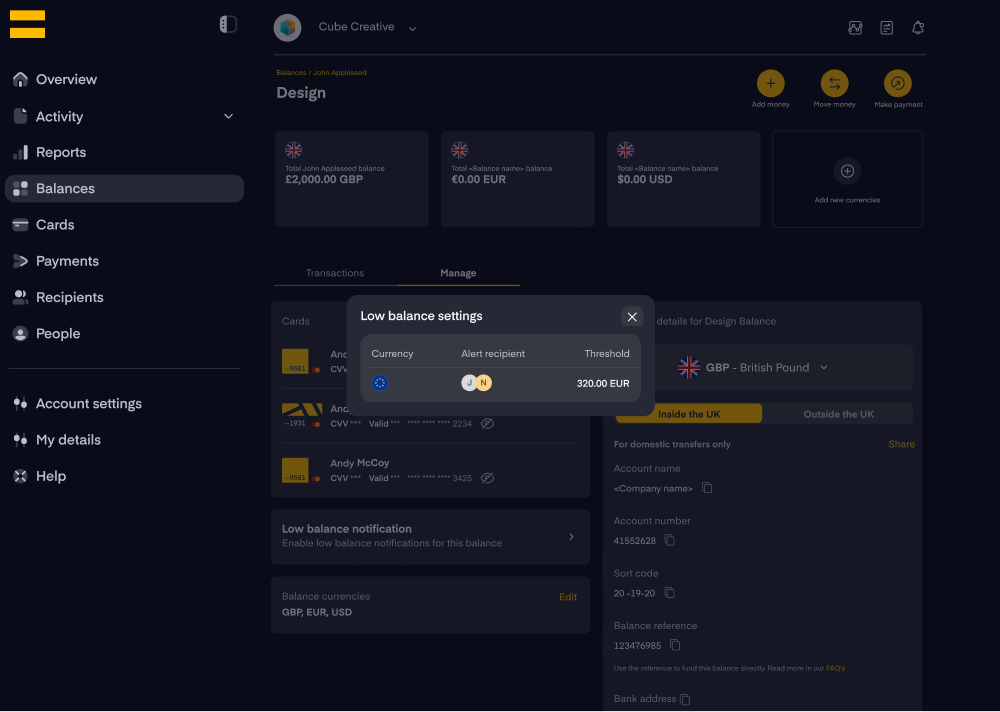This screenshot has height=712, width=1000.
Task: Copy balance reference 123476985
Action: (675, 645)
